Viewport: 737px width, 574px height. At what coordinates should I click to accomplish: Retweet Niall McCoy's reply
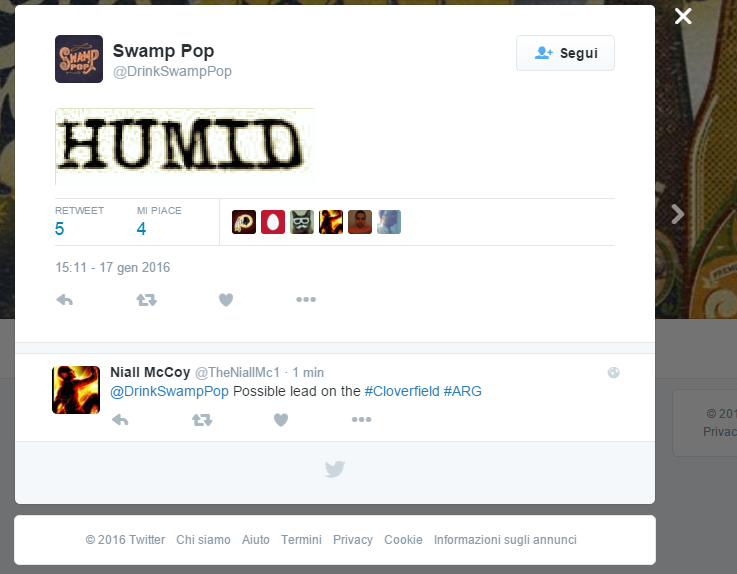[202, 419]
